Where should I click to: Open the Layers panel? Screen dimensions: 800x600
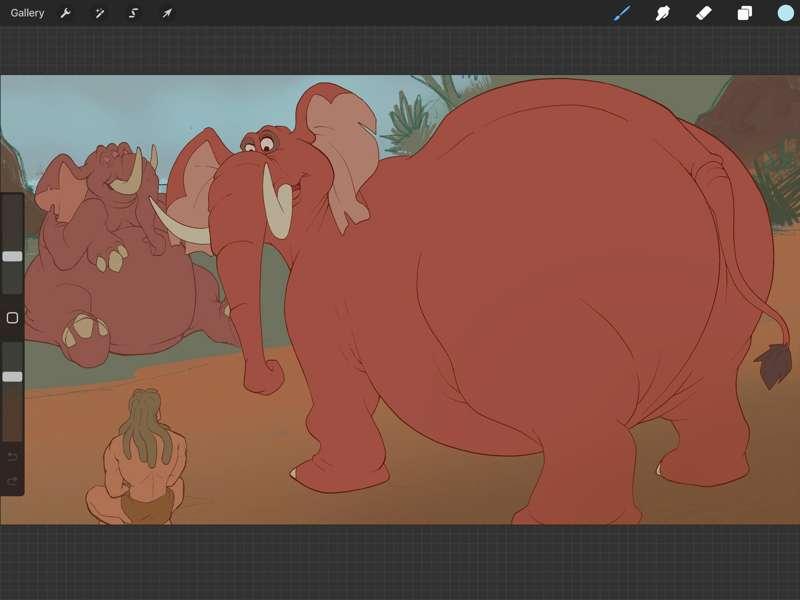click(744, 13)
